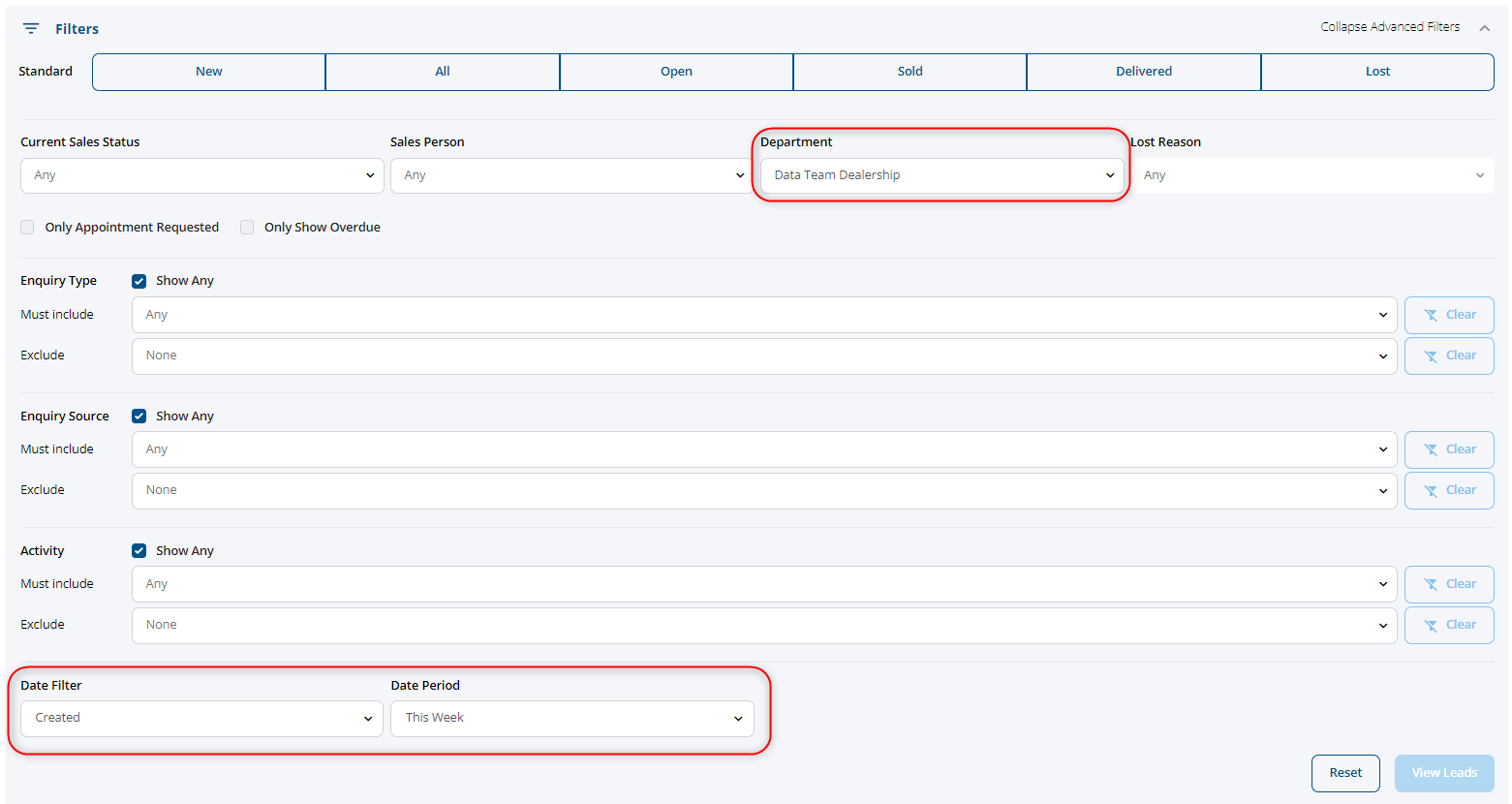The width and height of the screenshot is (1512, 804).
Task: Open Activity Exclude dropdown
Action: tap(764, 625)
